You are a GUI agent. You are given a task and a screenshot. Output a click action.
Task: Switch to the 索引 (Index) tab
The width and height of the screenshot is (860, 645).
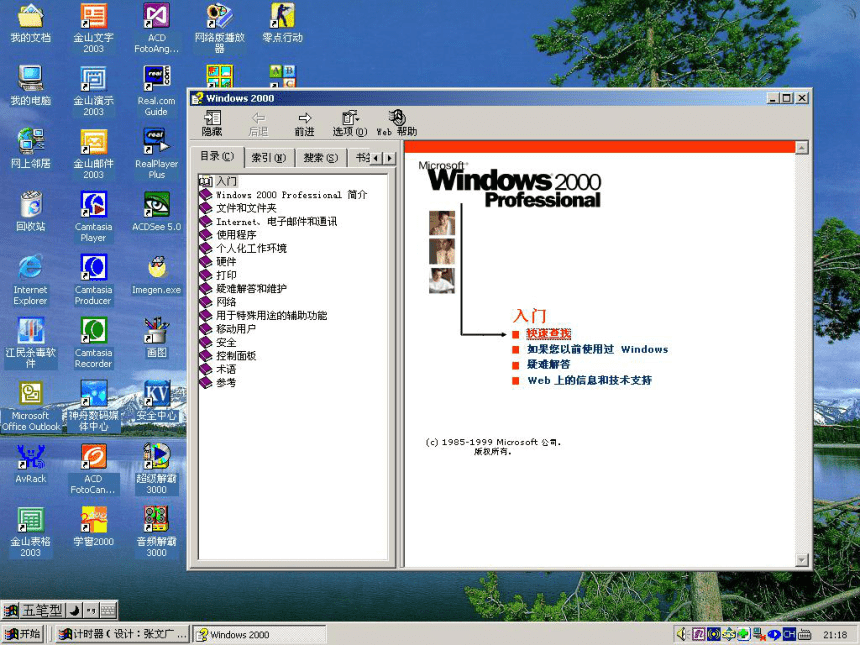click(x=269, y=158)
